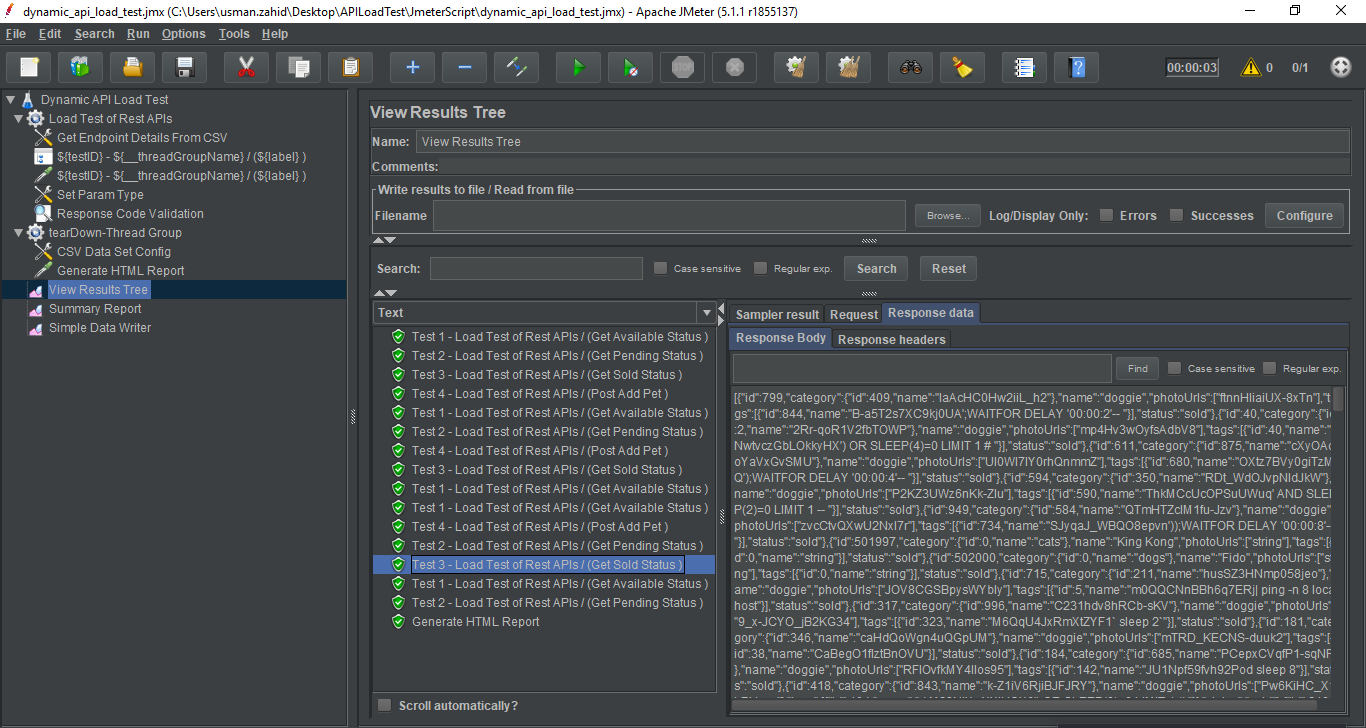Click the green Start test toolbar icon

click(x=578, y=67)
